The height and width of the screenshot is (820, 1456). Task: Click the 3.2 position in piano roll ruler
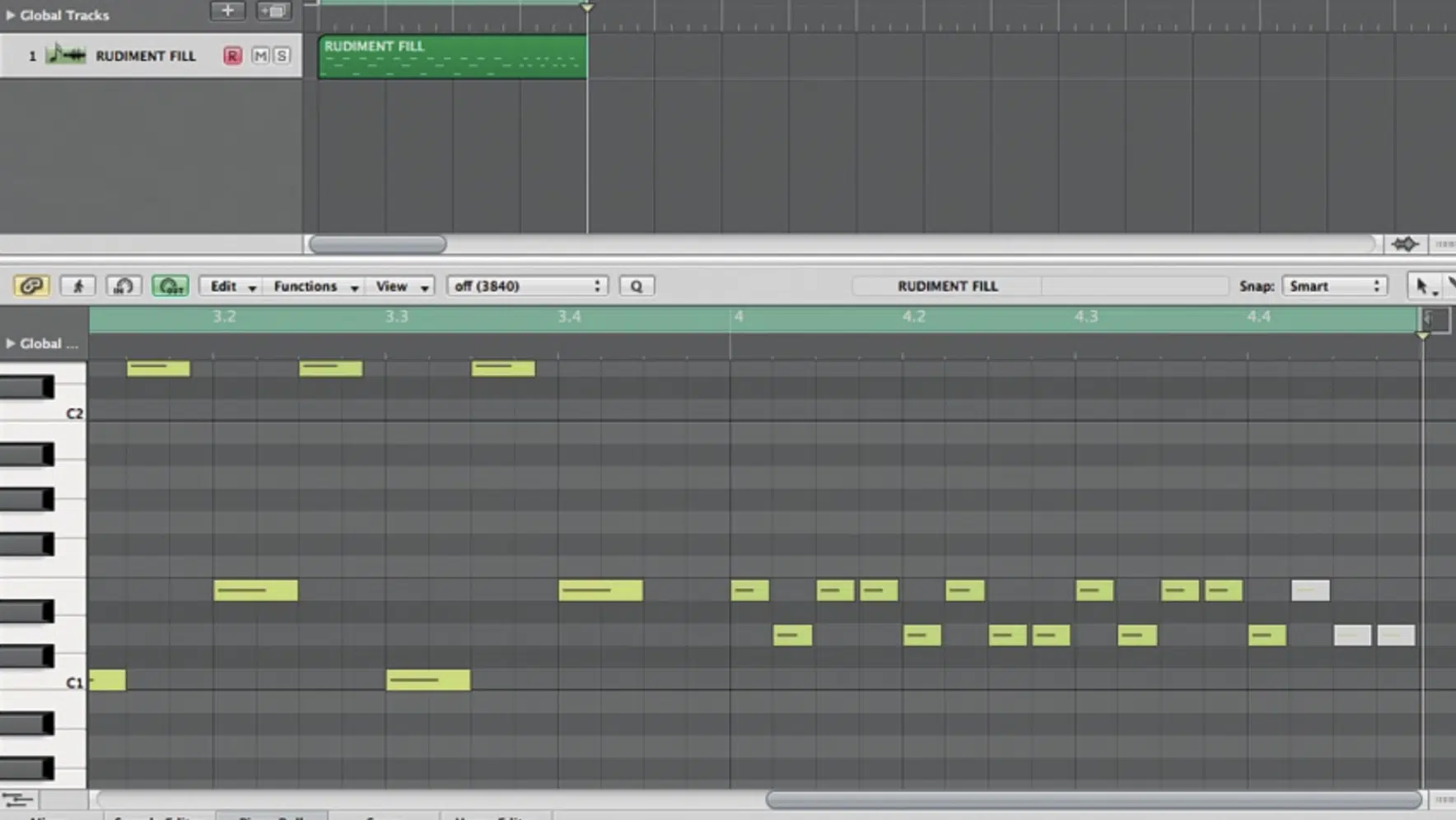[224, 316]
